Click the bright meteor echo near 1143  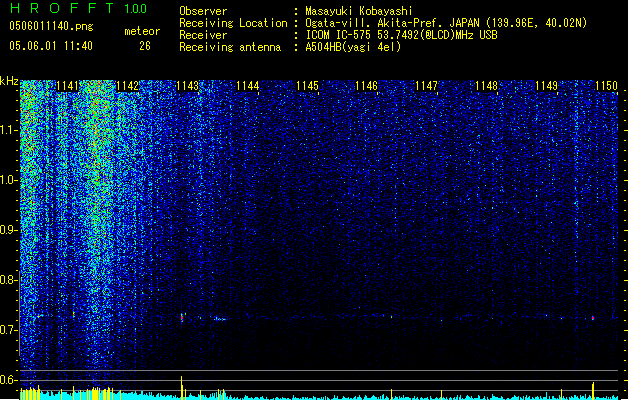pyautogui.click(x=182, y=318)
